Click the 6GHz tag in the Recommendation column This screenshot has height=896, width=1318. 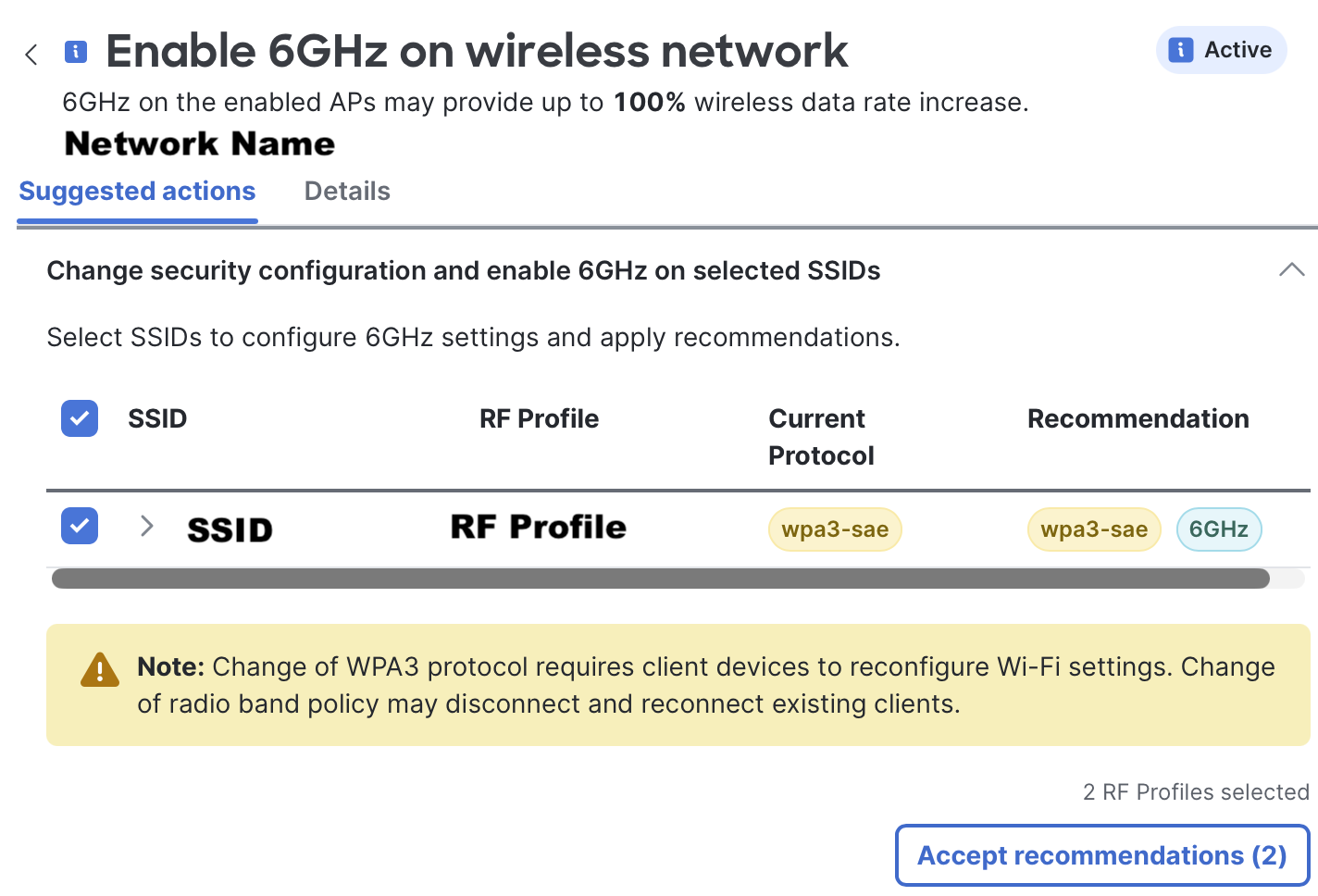(x=1218, y=529)
